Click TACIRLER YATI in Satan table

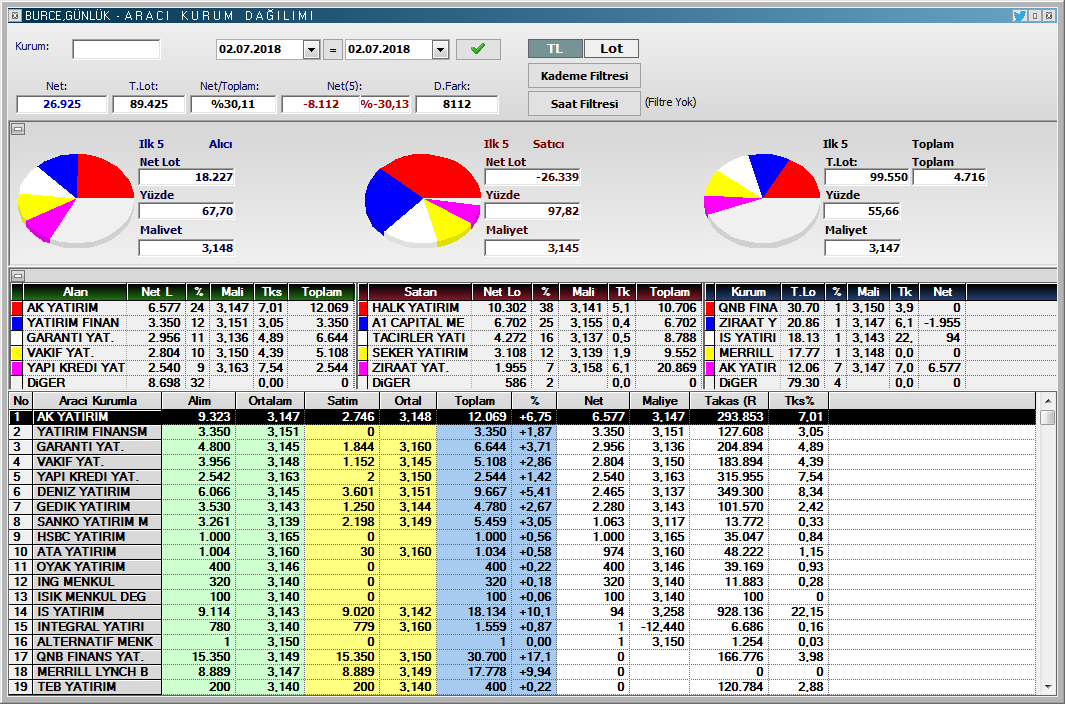[418, 338]
